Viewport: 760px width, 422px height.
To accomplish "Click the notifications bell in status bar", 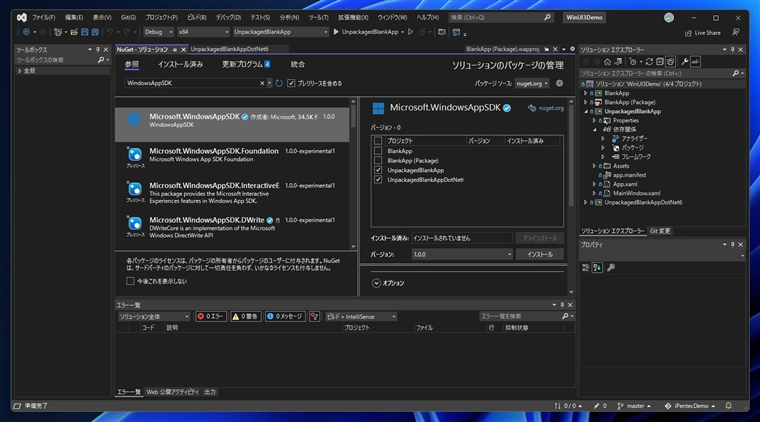I will [x=728, y=406].
